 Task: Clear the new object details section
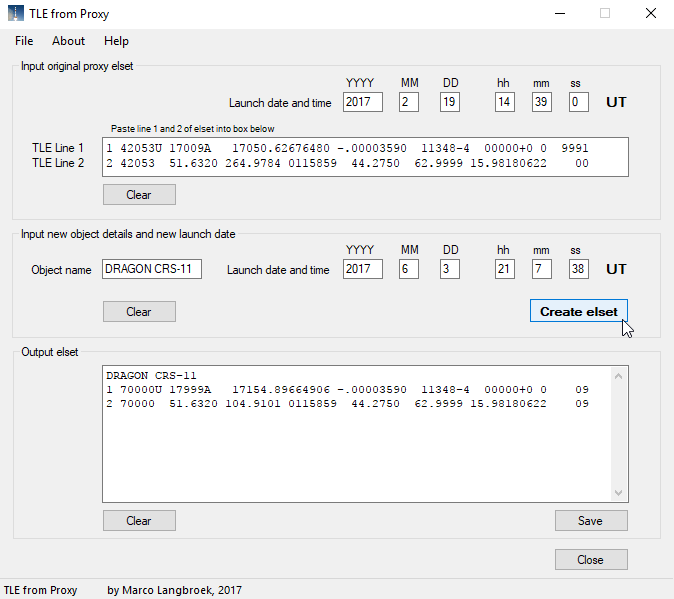pos(139,312)
